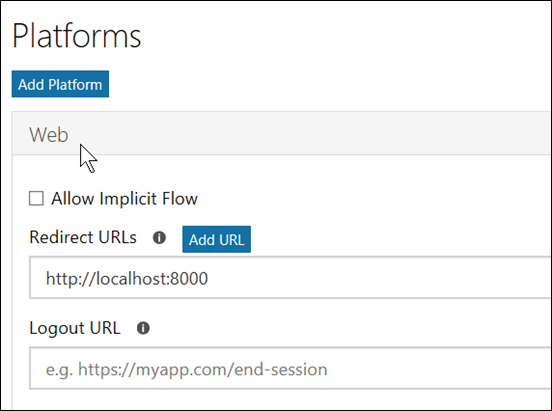Select the Web platform header
552x411 pixels.
tap(282, 133)
